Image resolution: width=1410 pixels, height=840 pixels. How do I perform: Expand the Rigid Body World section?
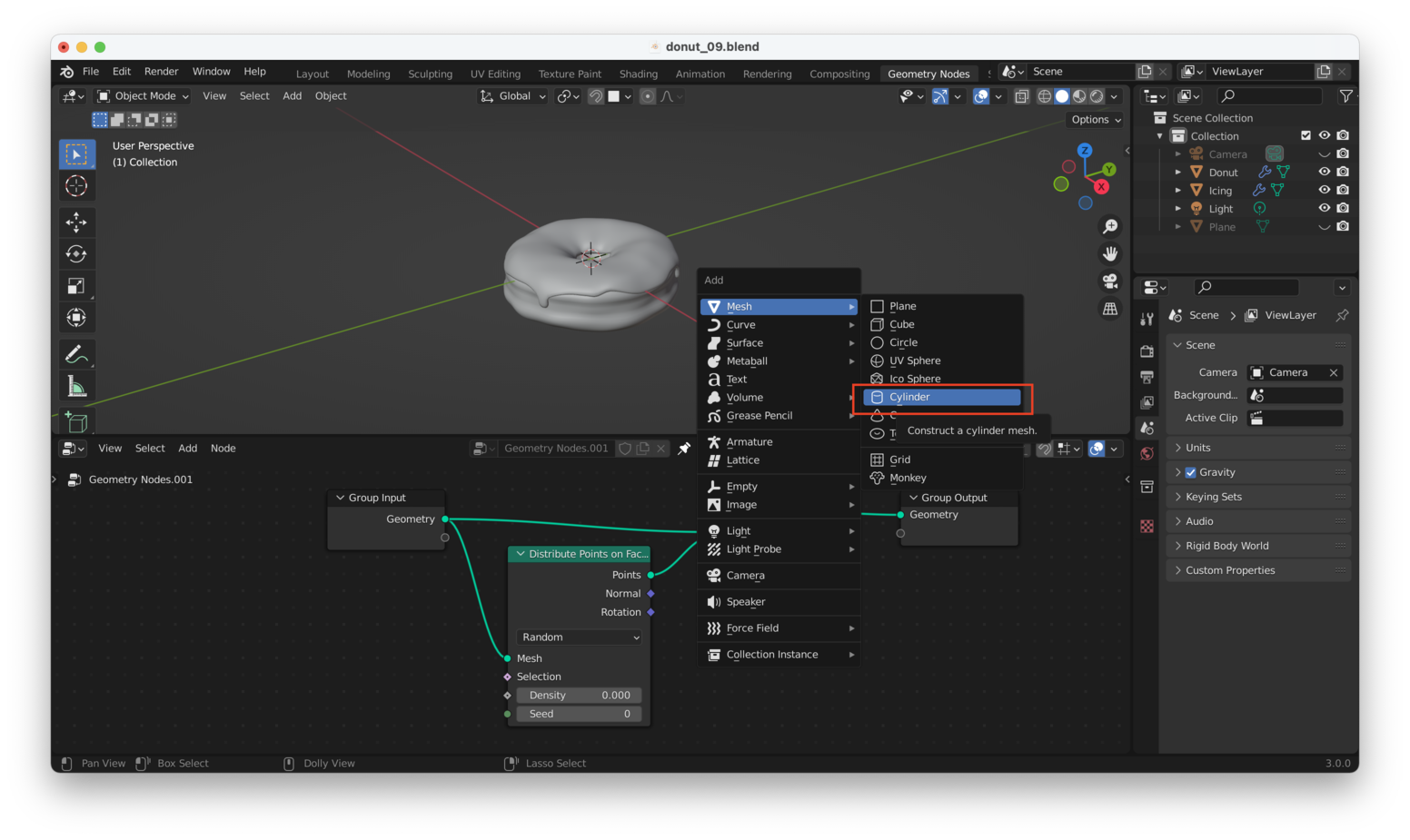(1226, 546)
